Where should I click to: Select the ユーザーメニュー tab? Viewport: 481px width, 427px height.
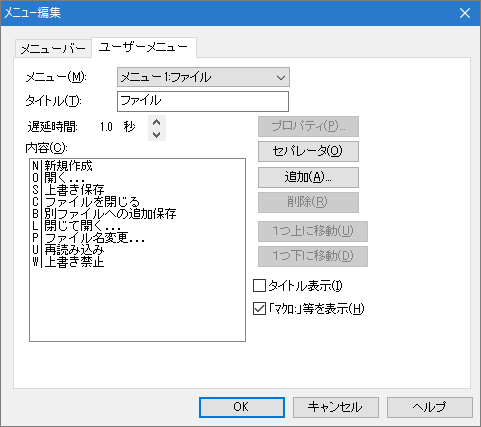(144, 47)
